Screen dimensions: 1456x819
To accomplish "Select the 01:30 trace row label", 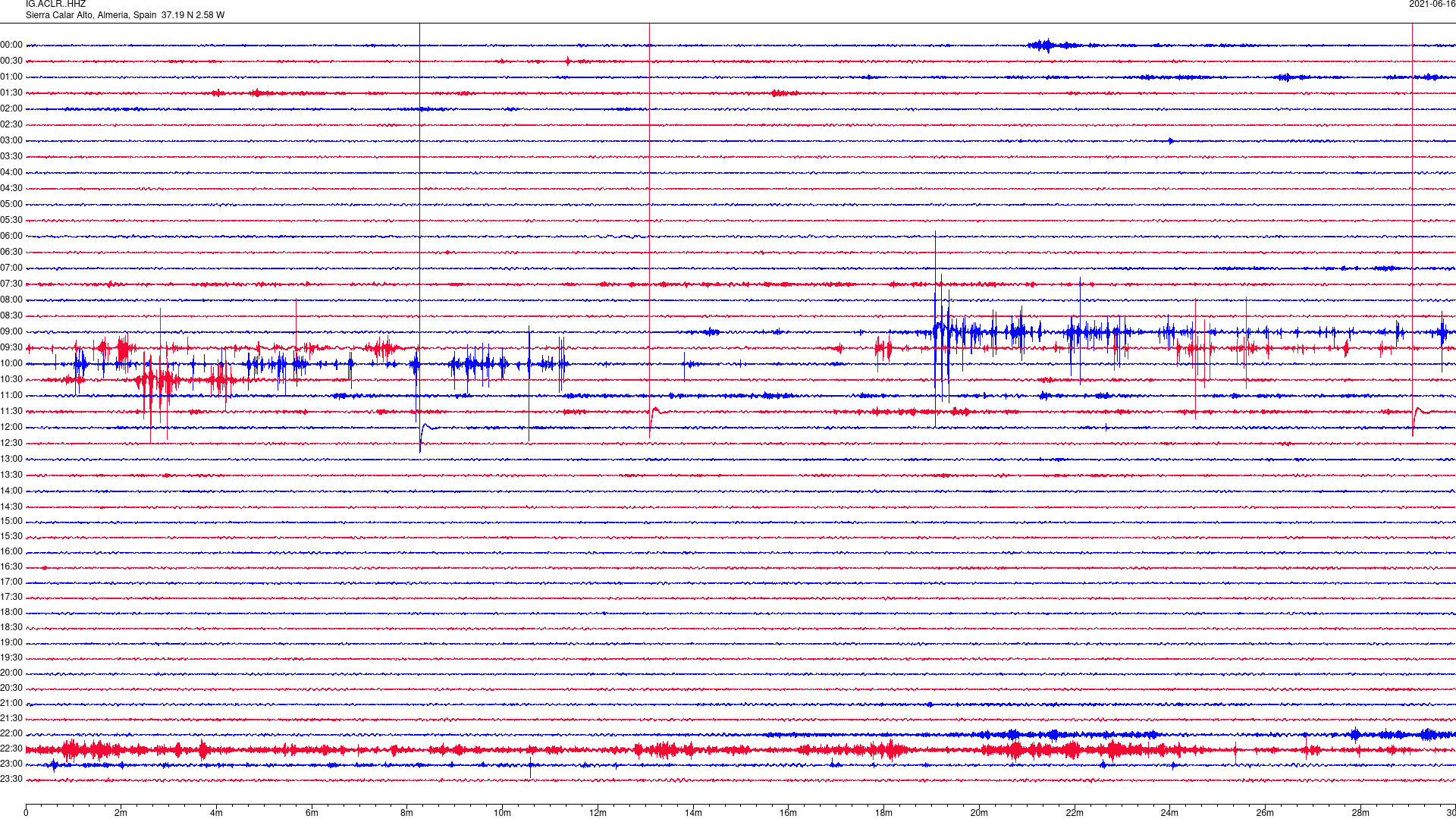I will pyautogui.click(x=11, y=93).
